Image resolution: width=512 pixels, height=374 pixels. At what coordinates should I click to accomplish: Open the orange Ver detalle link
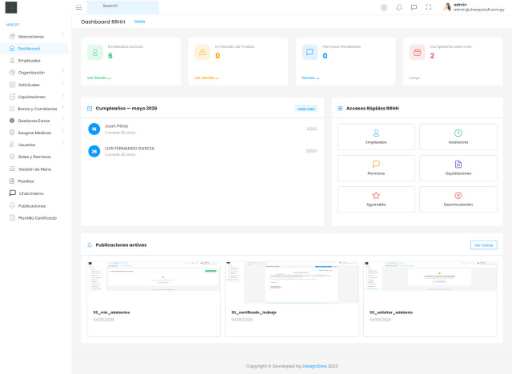tap(206, 78)
